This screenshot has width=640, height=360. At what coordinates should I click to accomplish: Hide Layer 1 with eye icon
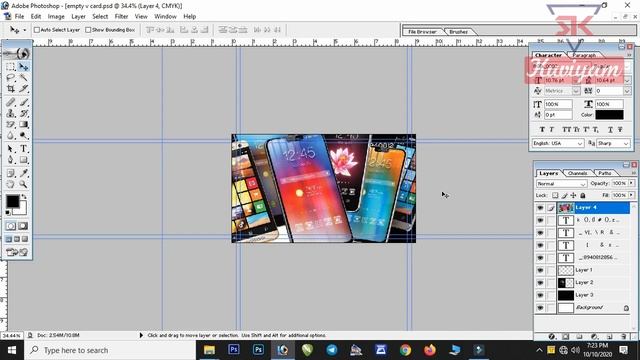click(x=540, y=270)
